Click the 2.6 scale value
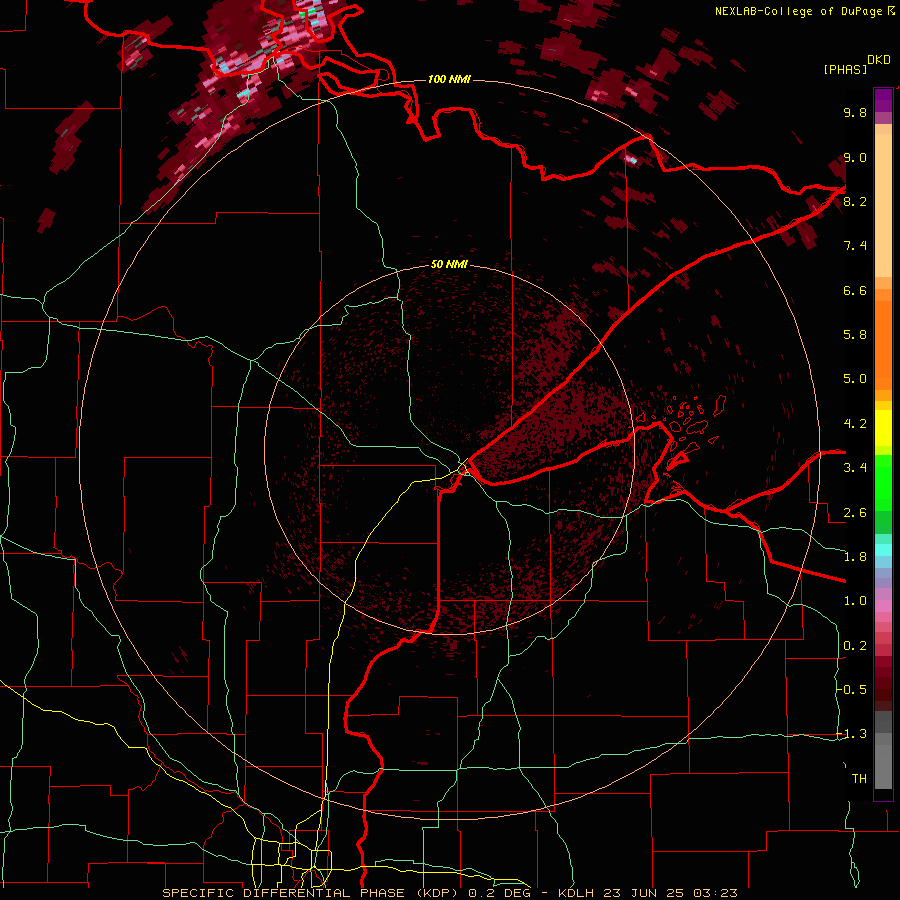This screenshot has width=900, height=900. point(855,513)
